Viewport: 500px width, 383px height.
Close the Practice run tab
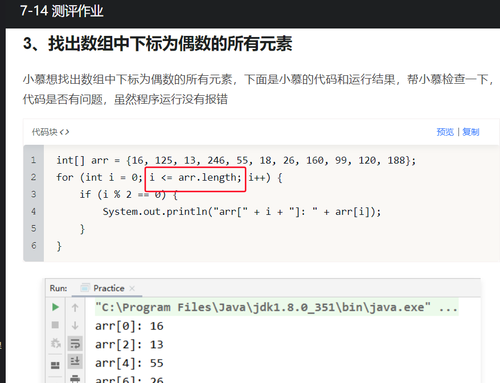pos(132,288)
